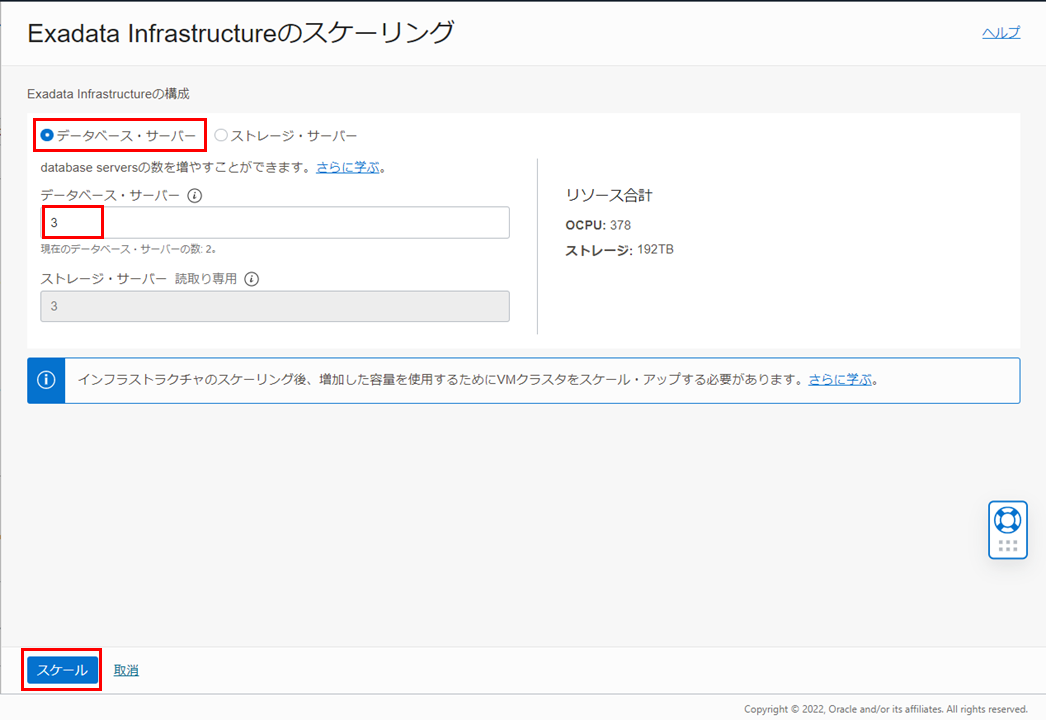Open さらに学ぶ link next to database servers text
The image size is (1046, 720).
coord(348,167)
